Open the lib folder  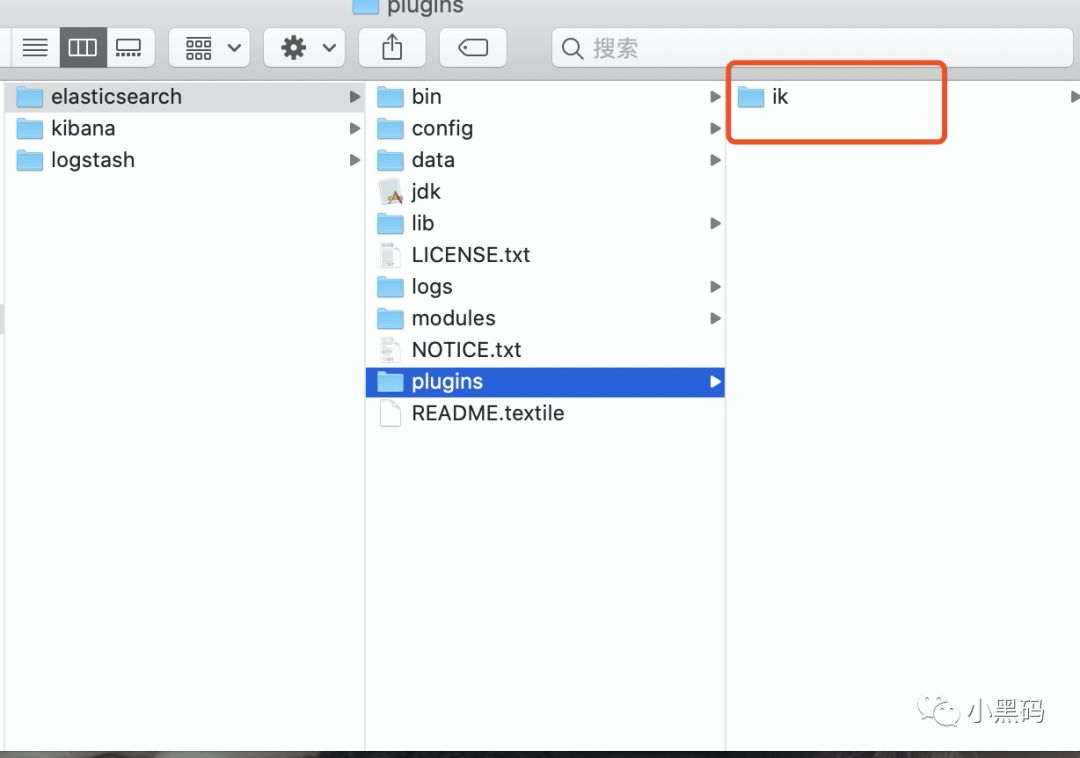[546, 224]
